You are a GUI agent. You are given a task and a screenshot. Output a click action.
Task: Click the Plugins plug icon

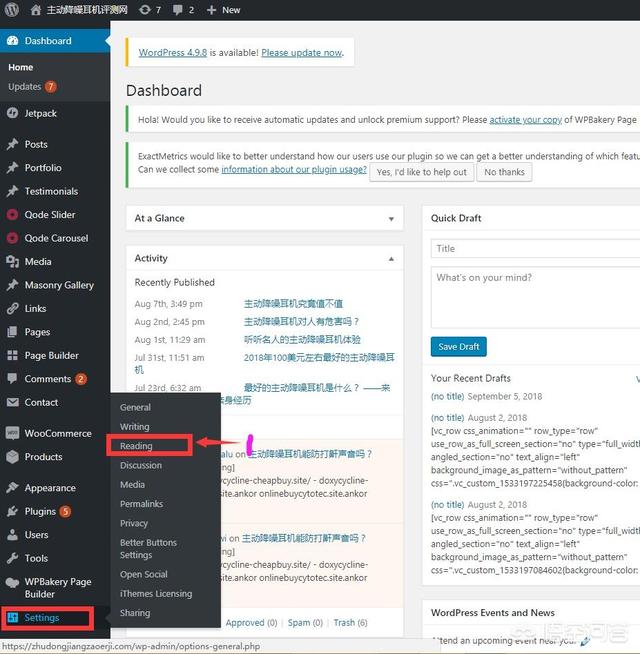point(13,511)
